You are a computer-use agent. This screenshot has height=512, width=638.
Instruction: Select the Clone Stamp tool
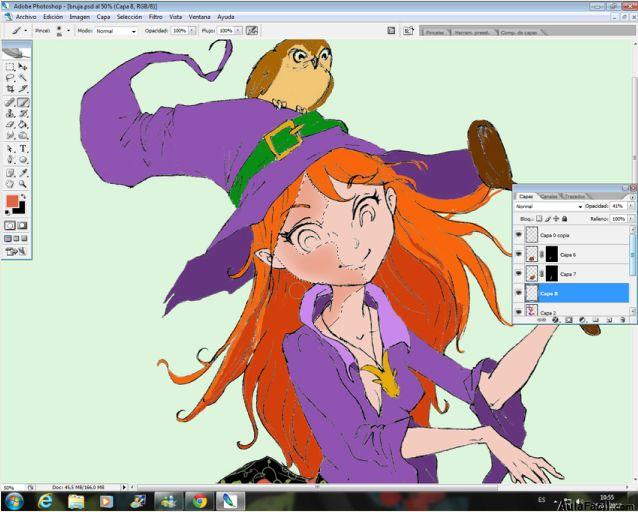10,113
